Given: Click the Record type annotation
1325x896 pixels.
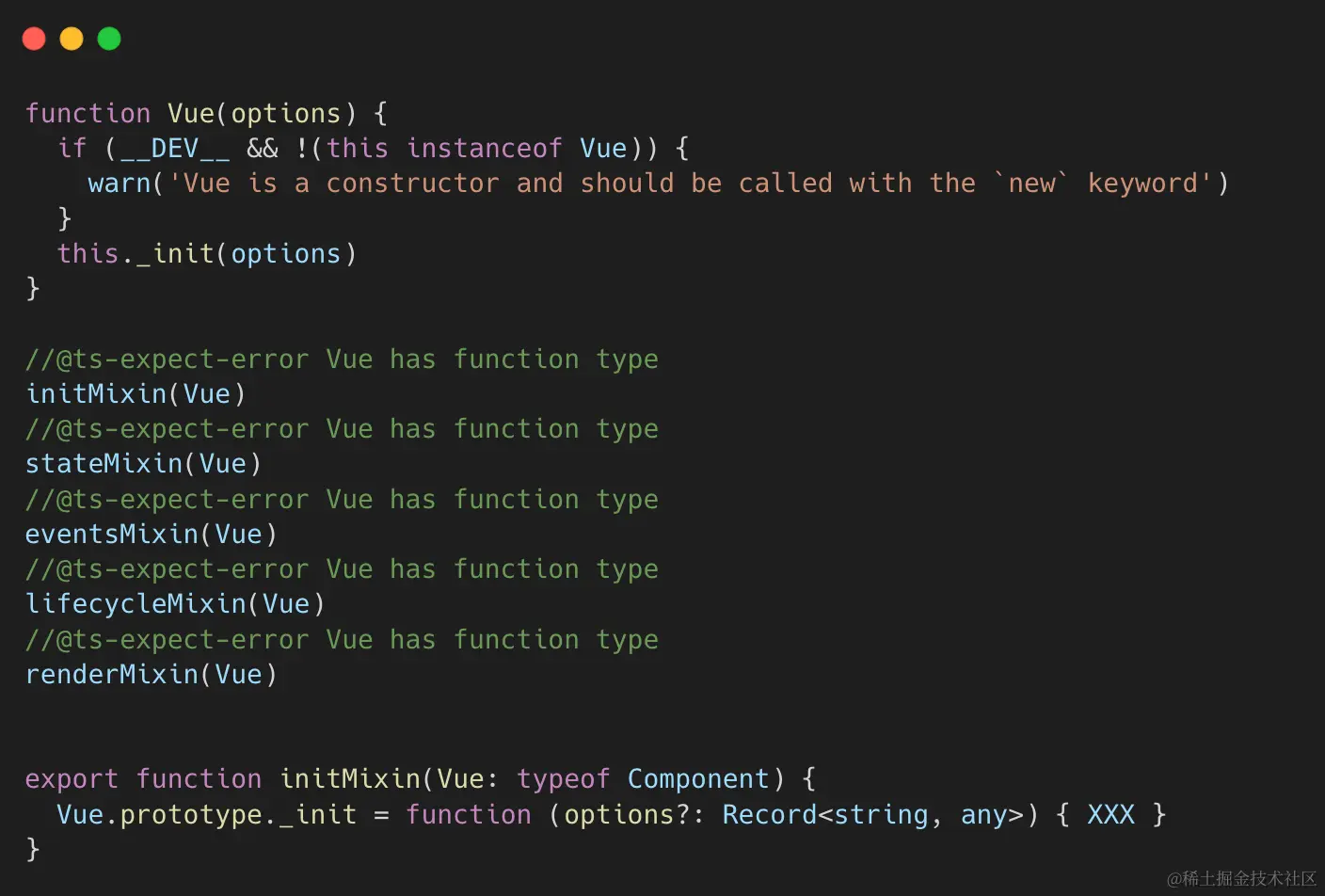Looking at the screenshot, I should [x=769, y=815].
